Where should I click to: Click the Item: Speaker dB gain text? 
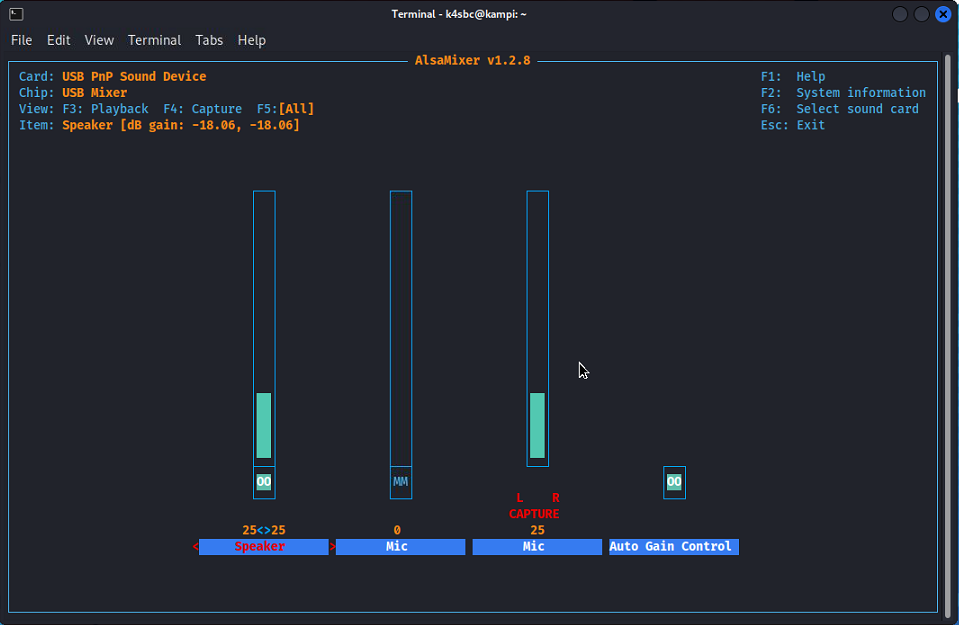[x=159, y=125]
